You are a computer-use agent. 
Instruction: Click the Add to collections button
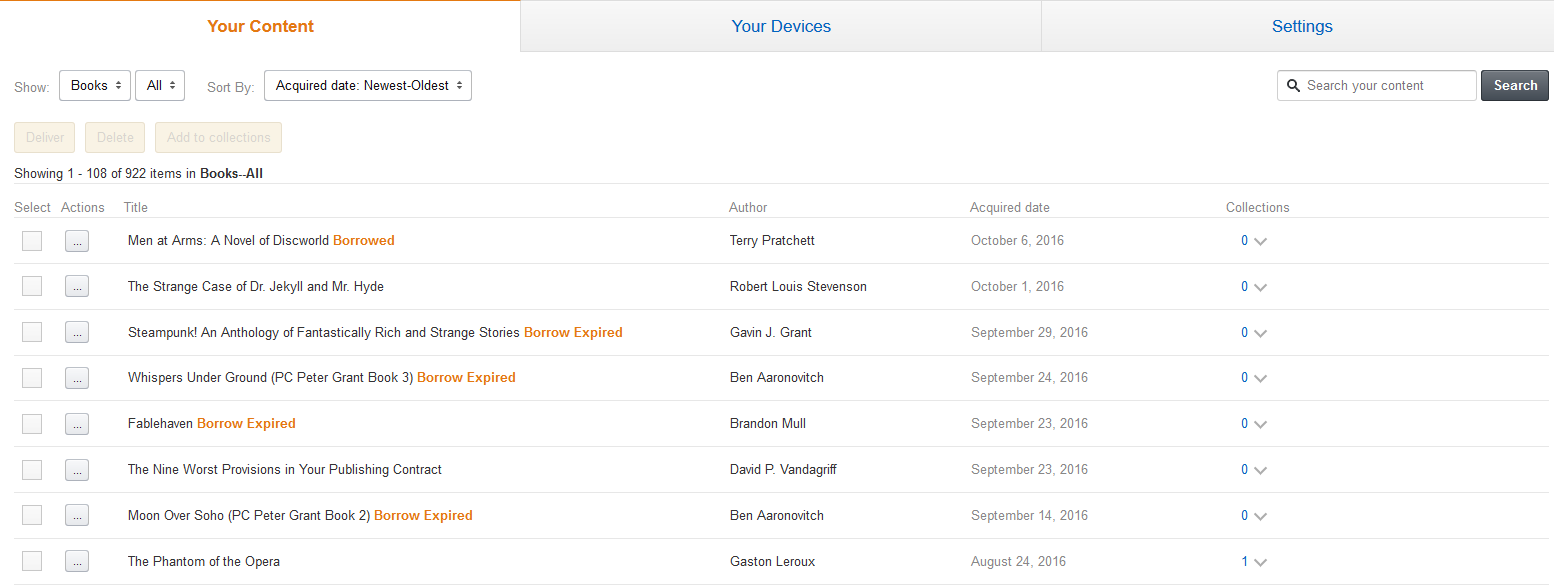coord(218,138)
